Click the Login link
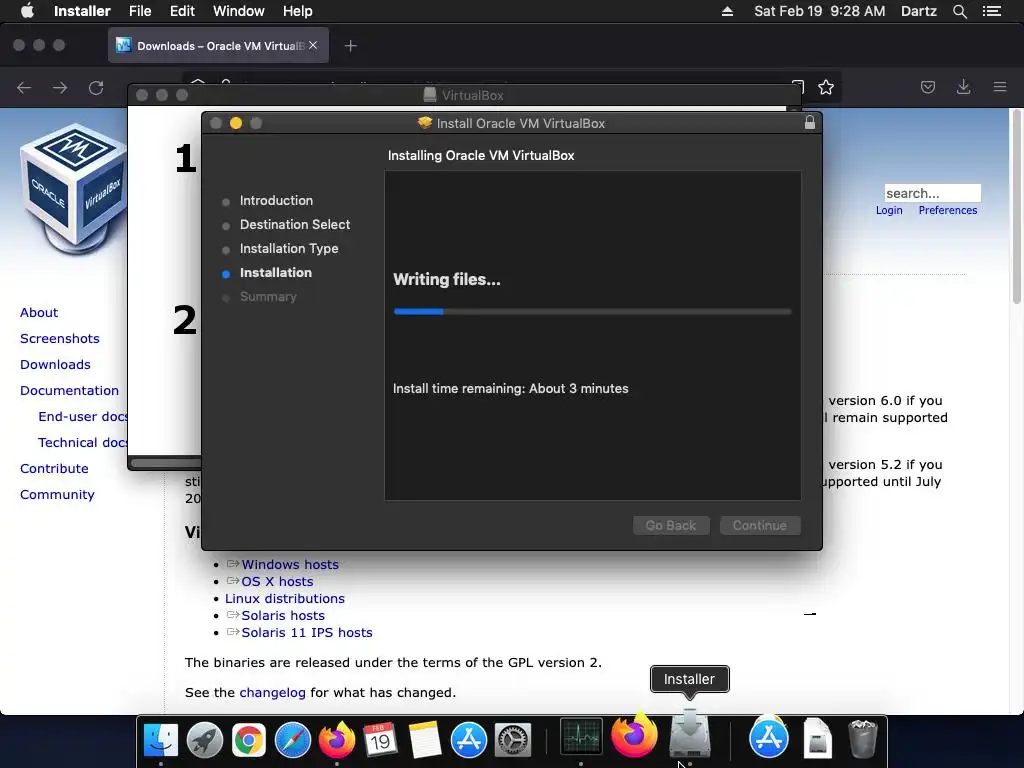This screenshot has width=1024, height=768. (889, 210)
